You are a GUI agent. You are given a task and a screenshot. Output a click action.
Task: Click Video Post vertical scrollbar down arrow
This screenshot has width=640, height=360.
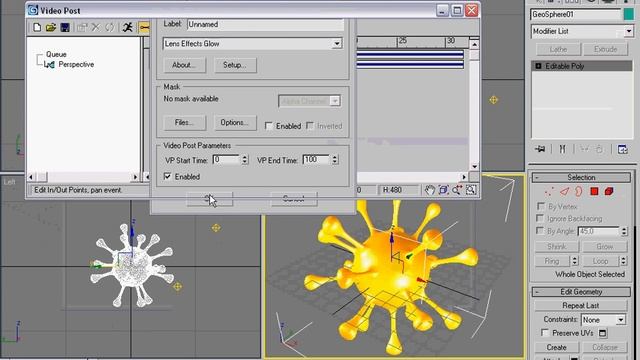[x=474, y=166]
